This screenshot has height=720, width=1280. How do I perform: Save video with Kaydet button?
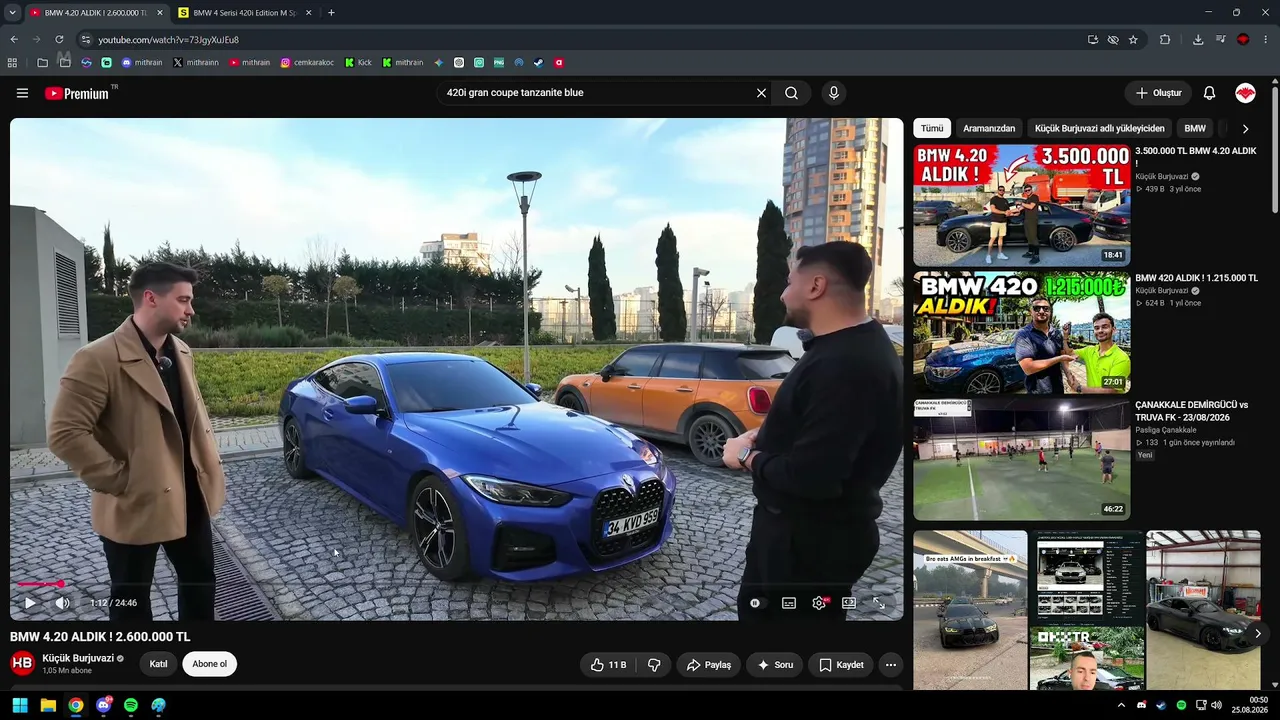841,665
